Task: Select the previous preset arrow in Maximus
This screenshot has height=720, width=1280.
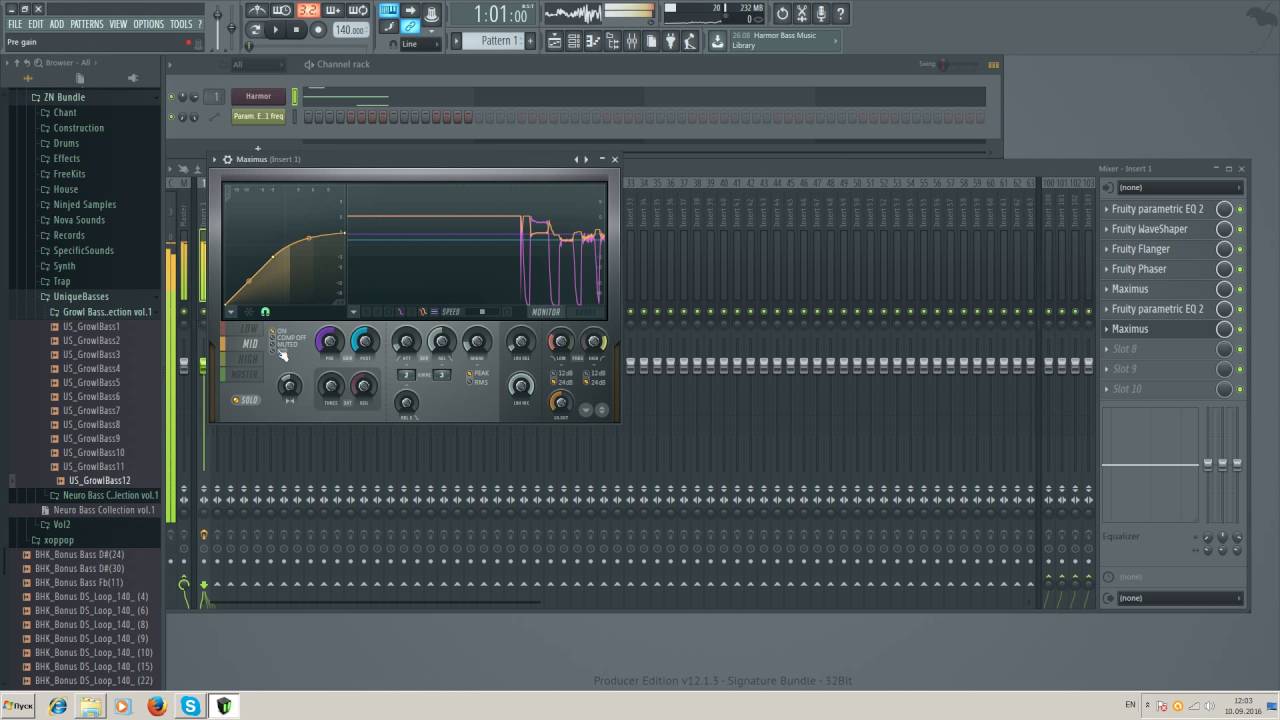Action: pos(576,159)
